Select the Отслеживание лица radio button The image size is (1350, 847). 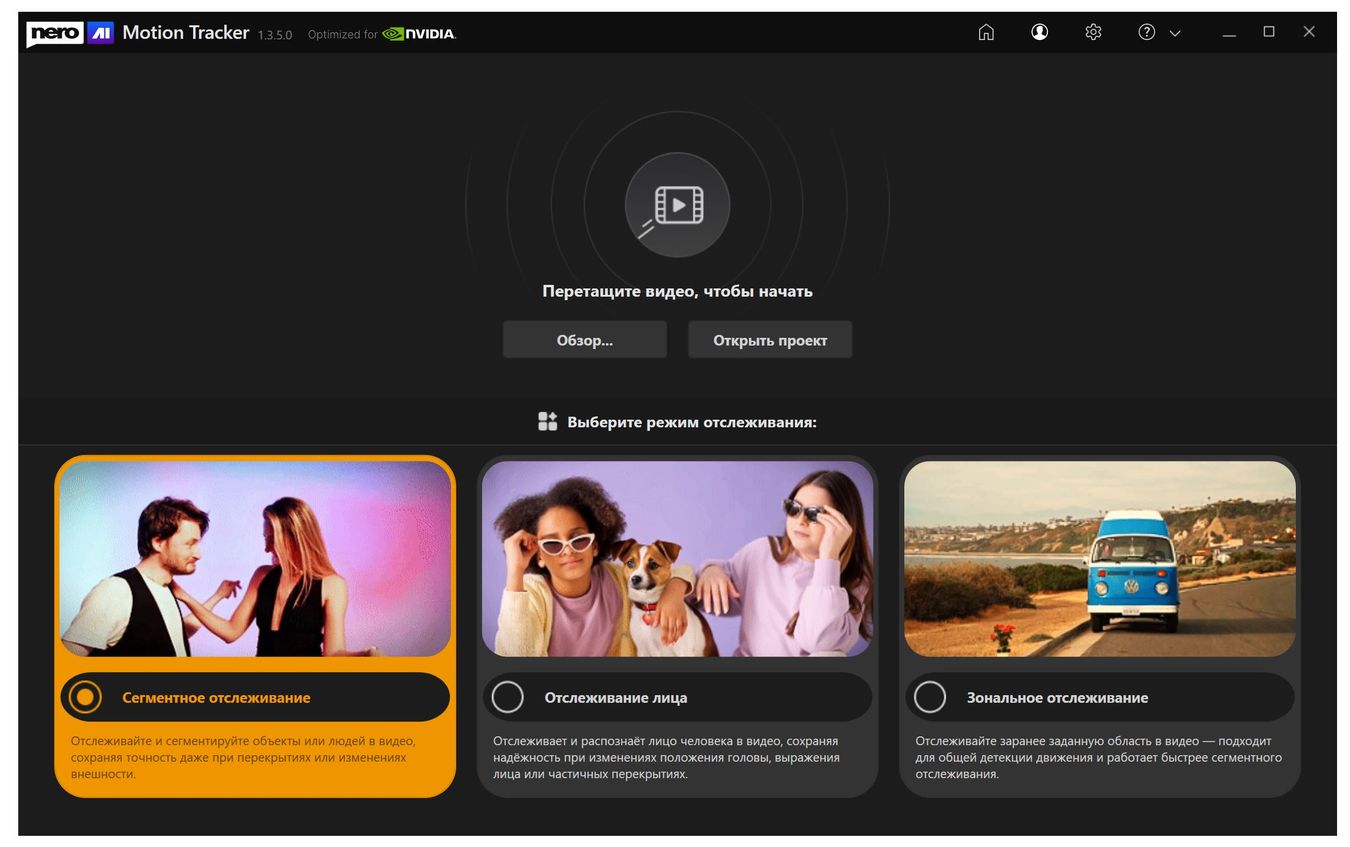coord(508,697)
